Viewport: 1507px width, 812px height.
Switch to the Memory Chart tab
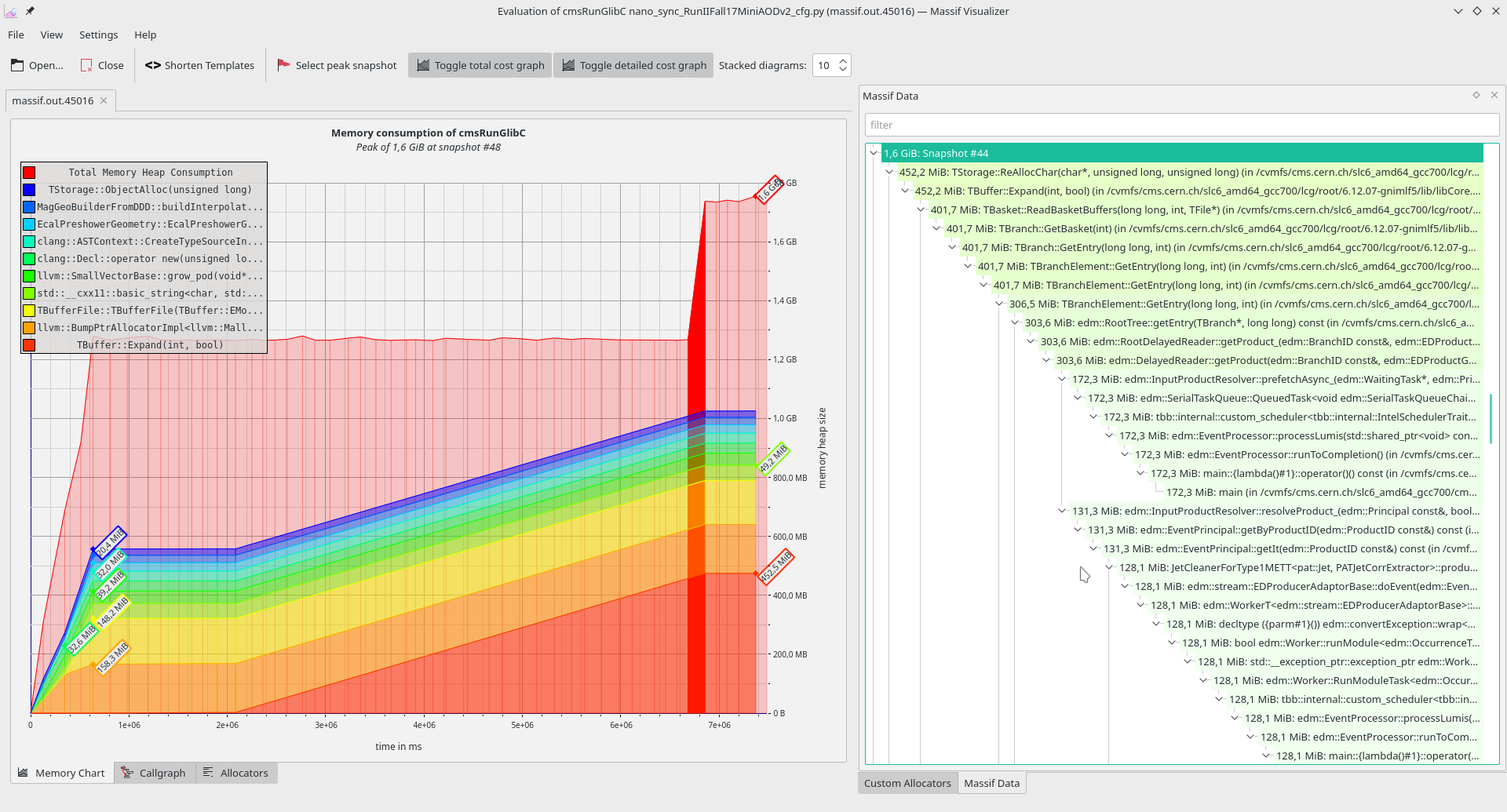coord(62,773)
